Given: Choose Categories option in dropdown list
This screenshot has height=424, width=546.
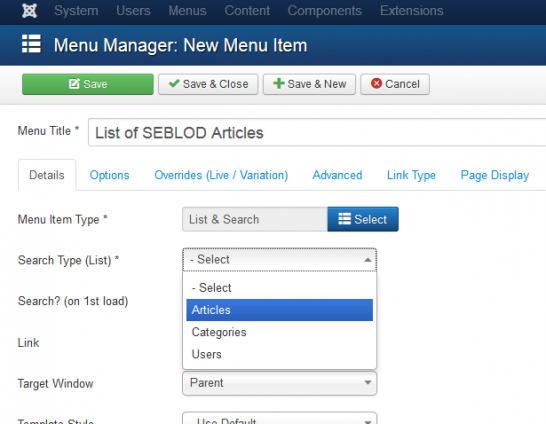Looking at the screenshot, I should tap(279, 332).
